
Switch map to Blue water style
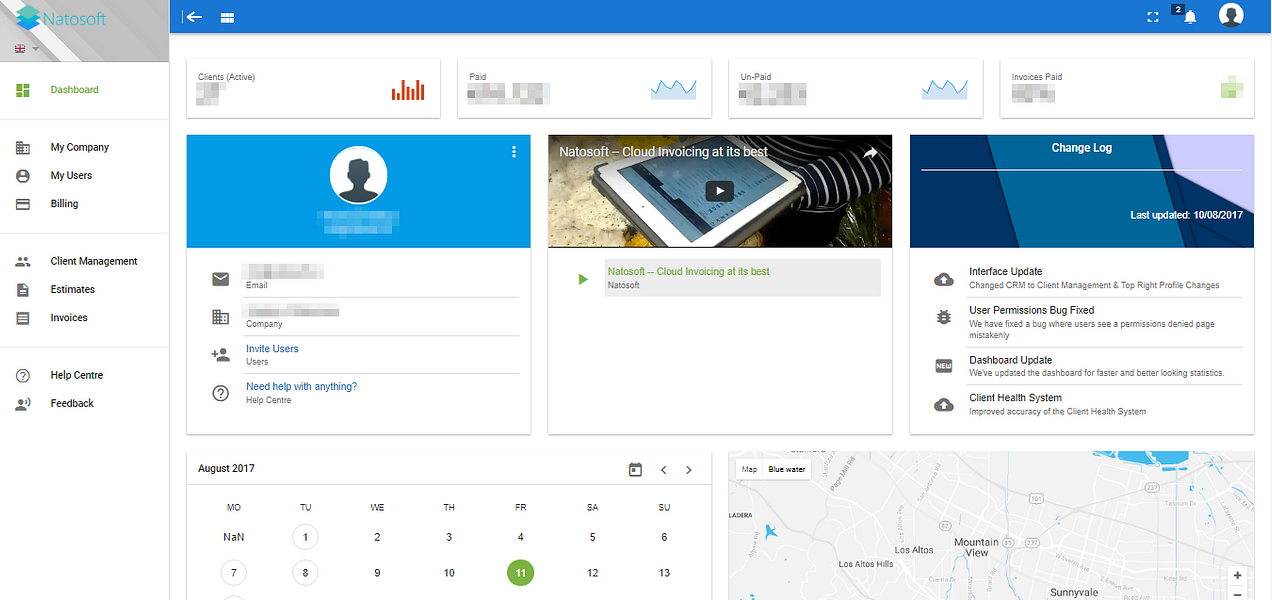click(x=787, y=469)
